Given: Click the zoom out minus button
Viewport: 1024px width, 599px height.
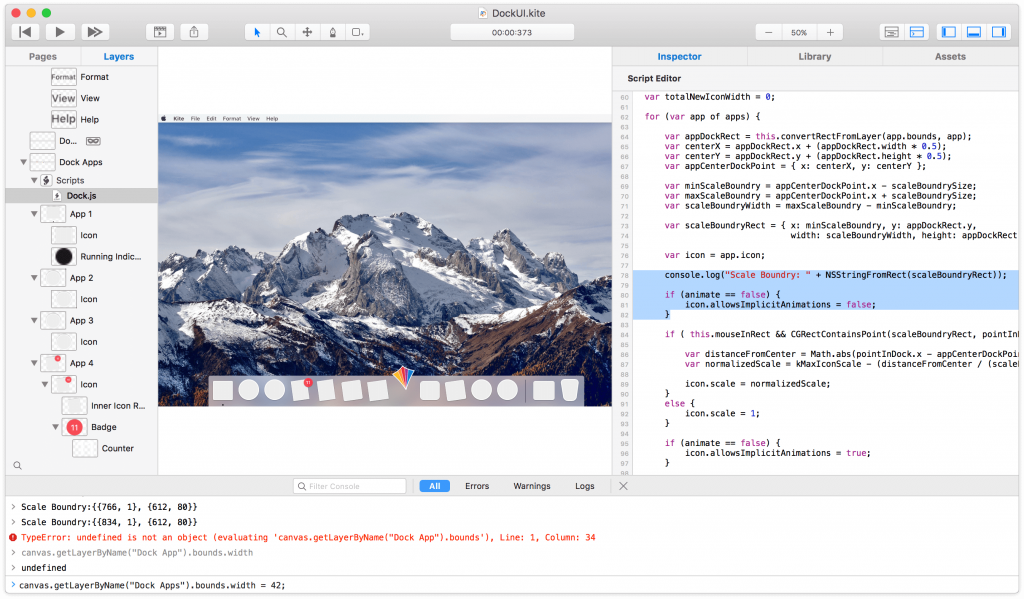Looking at the screenshot, I should click(769, 32).
